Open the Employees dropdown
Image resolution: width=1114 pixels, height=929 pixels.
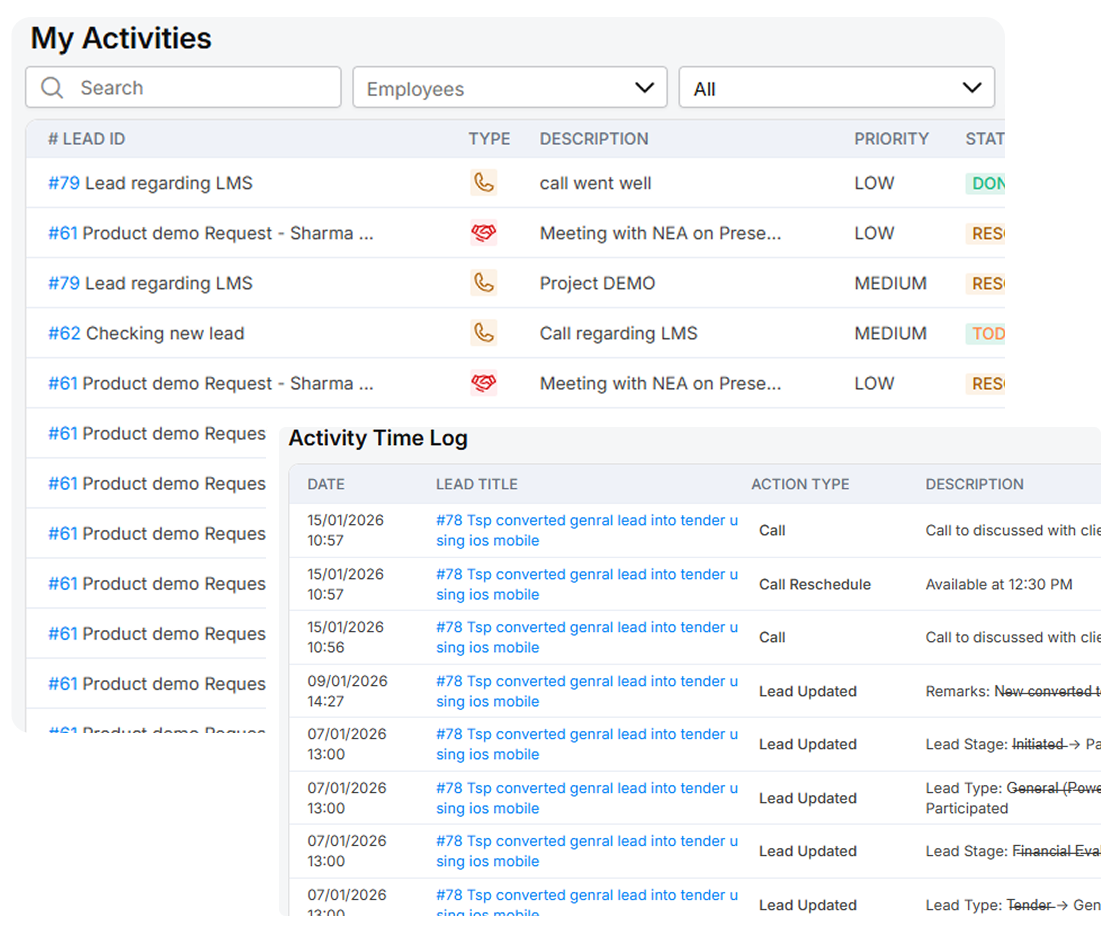[509, 88]
